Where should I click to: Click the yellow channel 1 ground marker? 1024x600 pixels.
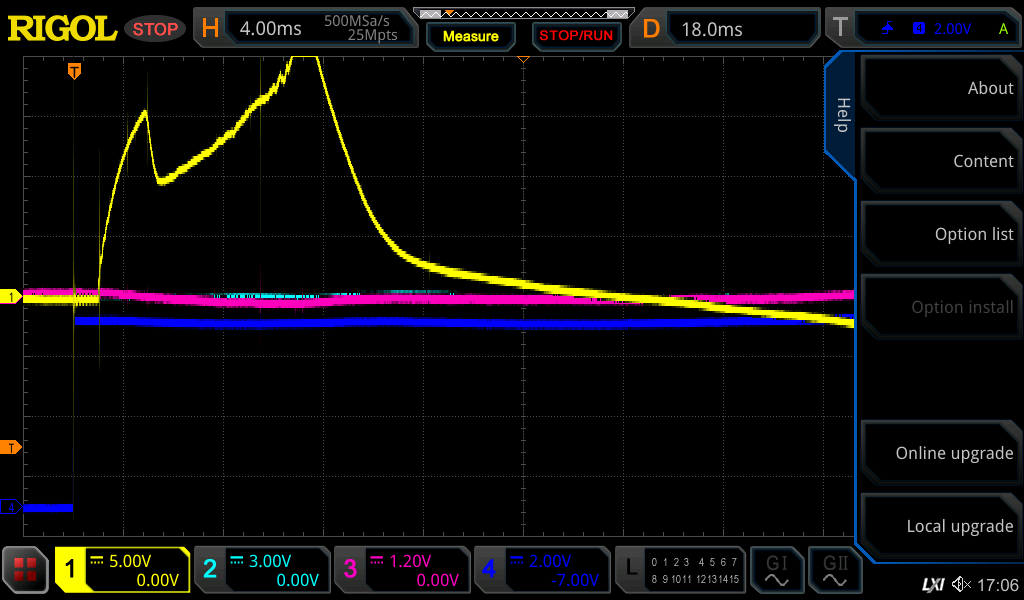coord(11,297)
